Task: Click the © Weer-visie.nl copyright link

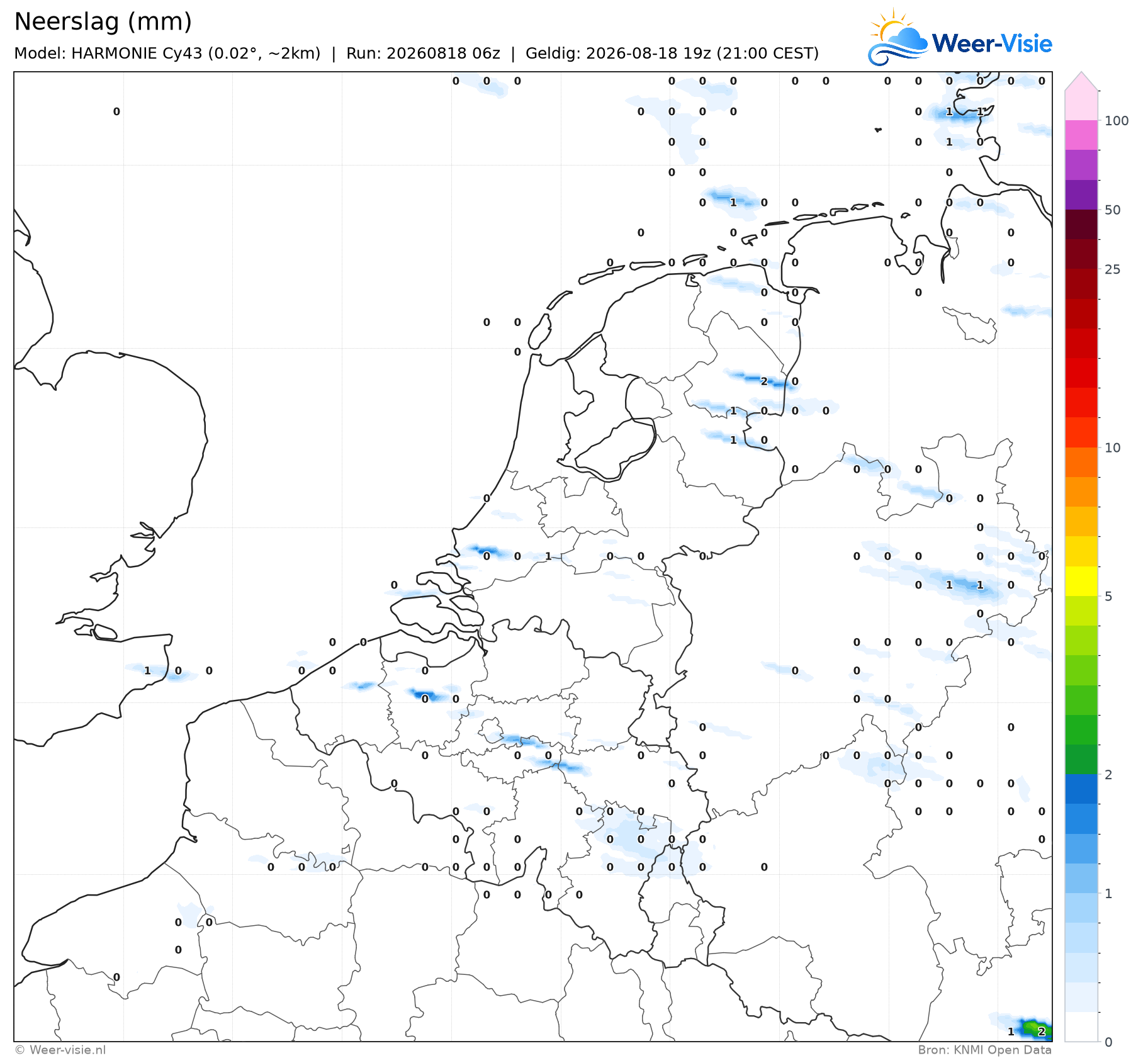Action: click(60, 1050)
